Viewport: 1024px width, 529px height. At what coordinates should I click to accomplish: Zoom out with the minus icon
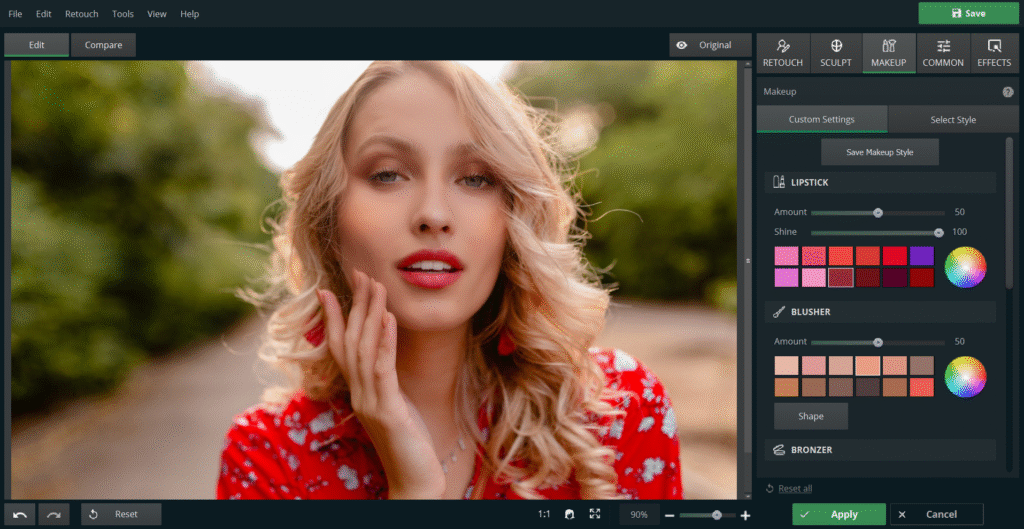[669, 515]
